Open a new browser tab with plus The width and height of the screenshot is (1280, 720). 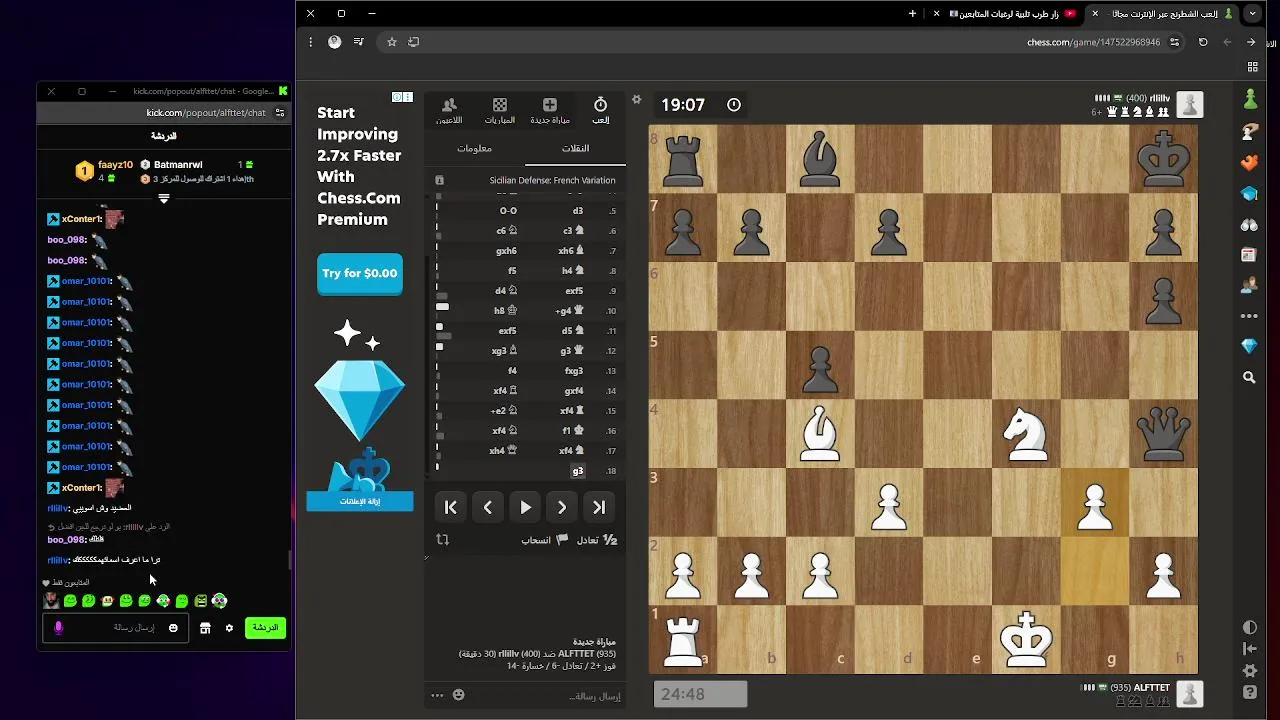(912, 14)
